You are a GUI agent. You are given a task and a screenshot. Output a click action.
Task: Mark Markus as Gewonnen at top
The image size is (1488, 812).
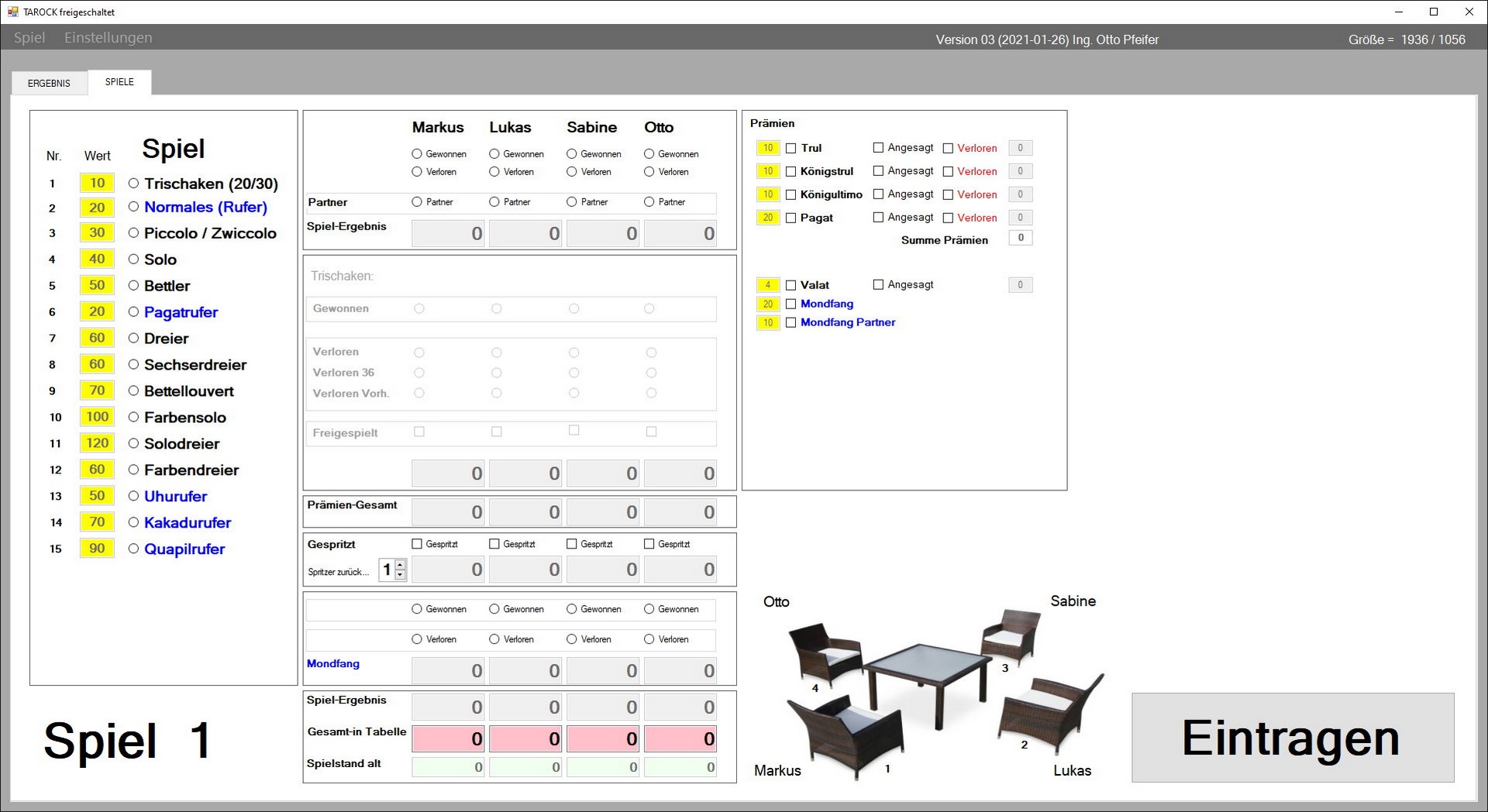417,154
